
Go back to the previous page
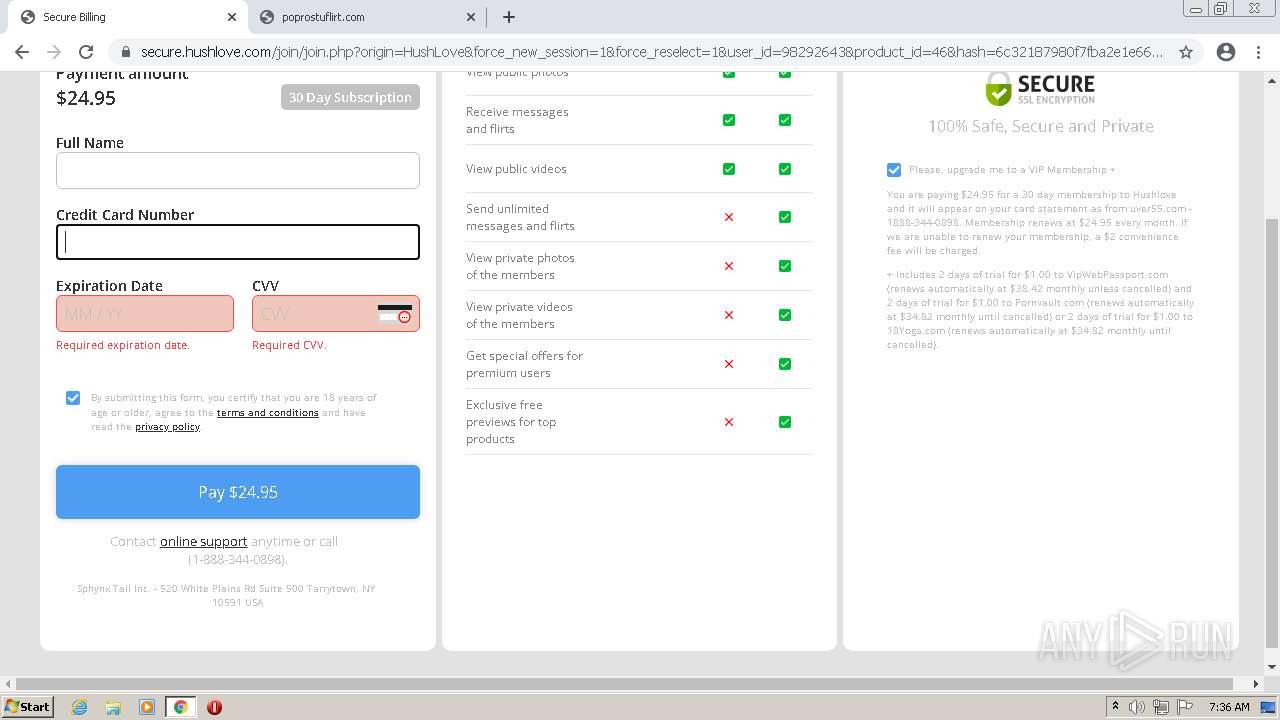(22, 52)
